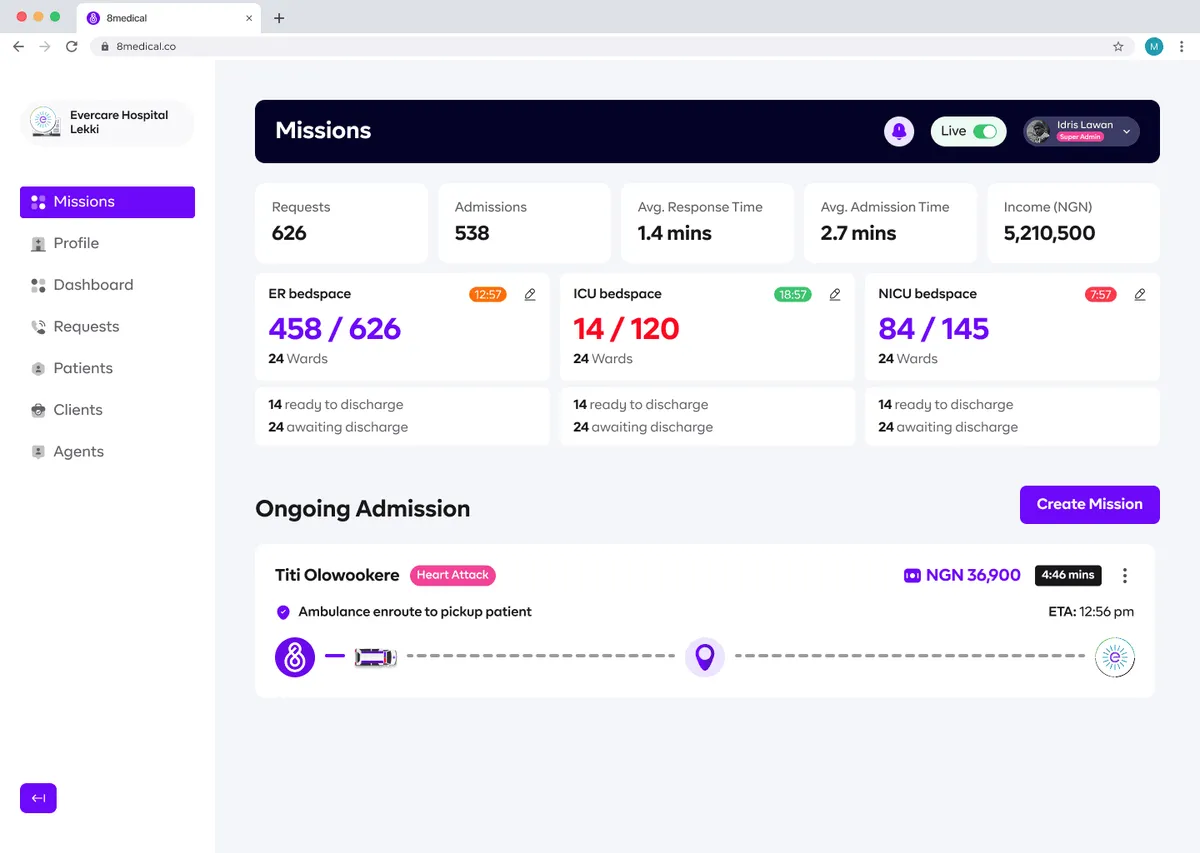Edit ICU bedspace with pencil icon
Image resolution: width=1200 pixels, height=853 pixels.
[x=835, y=295]
